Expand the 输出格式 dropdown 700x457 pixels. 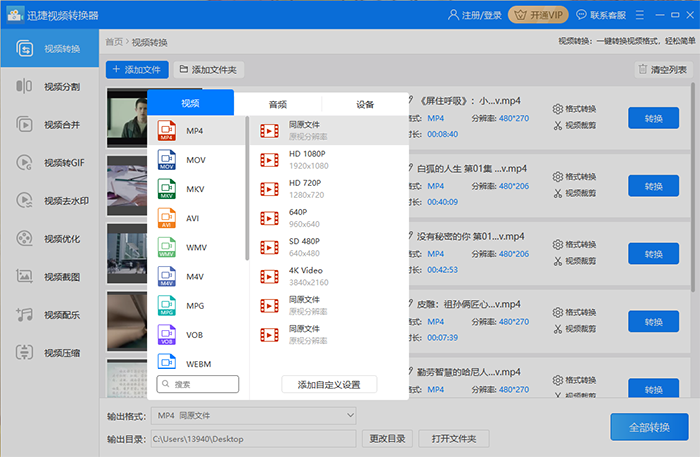(253, 415)
